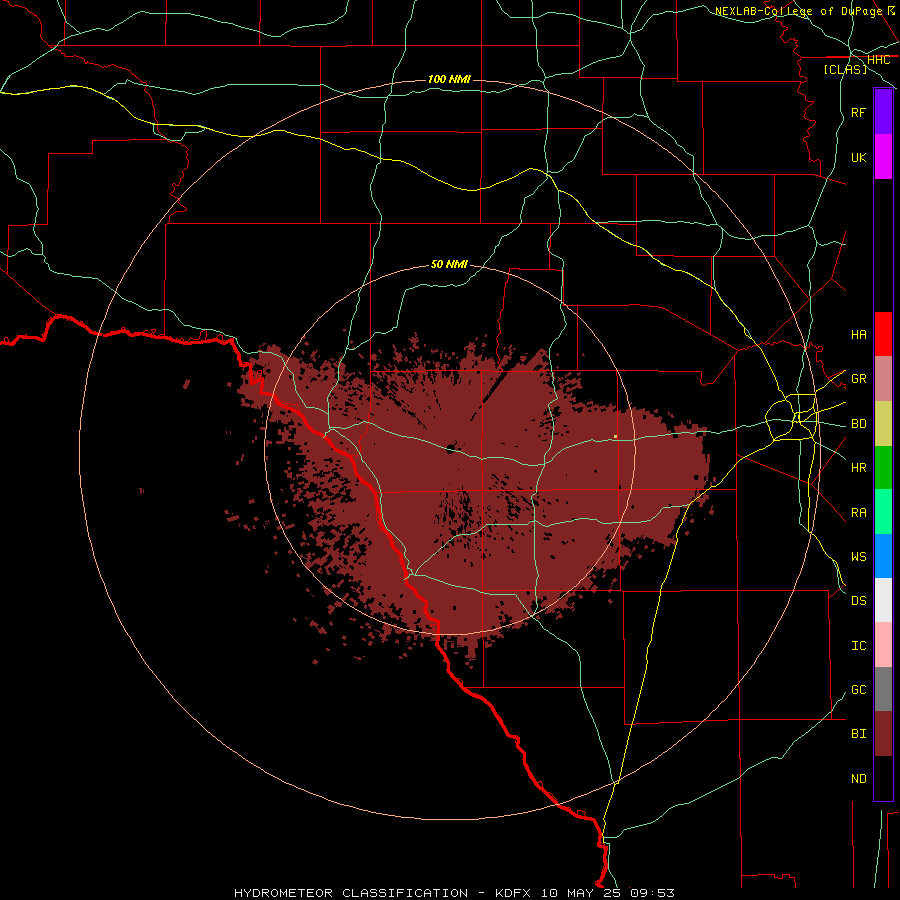The image size is (900, 900).
Task: Click the dark green HR legend swatch
Action: 883,468
